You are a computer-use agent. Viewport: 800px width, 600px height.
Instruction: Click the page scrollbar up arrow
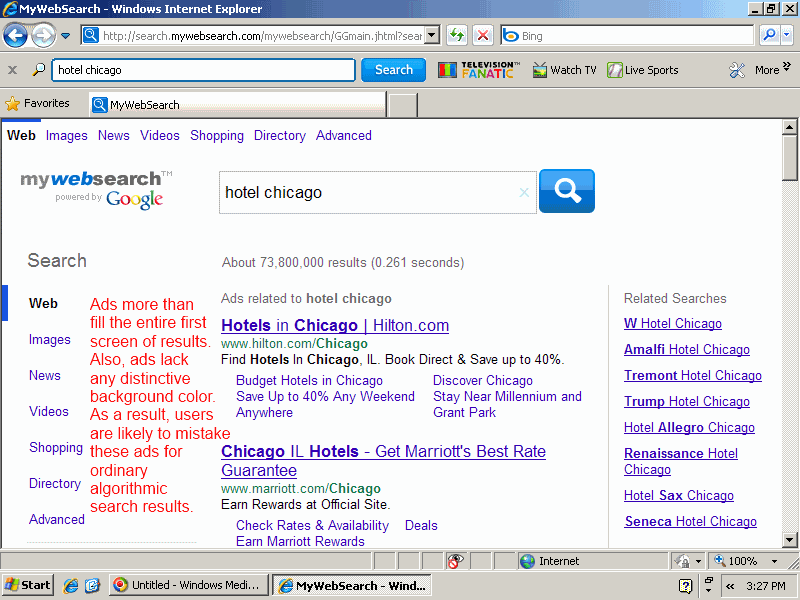click(789, 127)
